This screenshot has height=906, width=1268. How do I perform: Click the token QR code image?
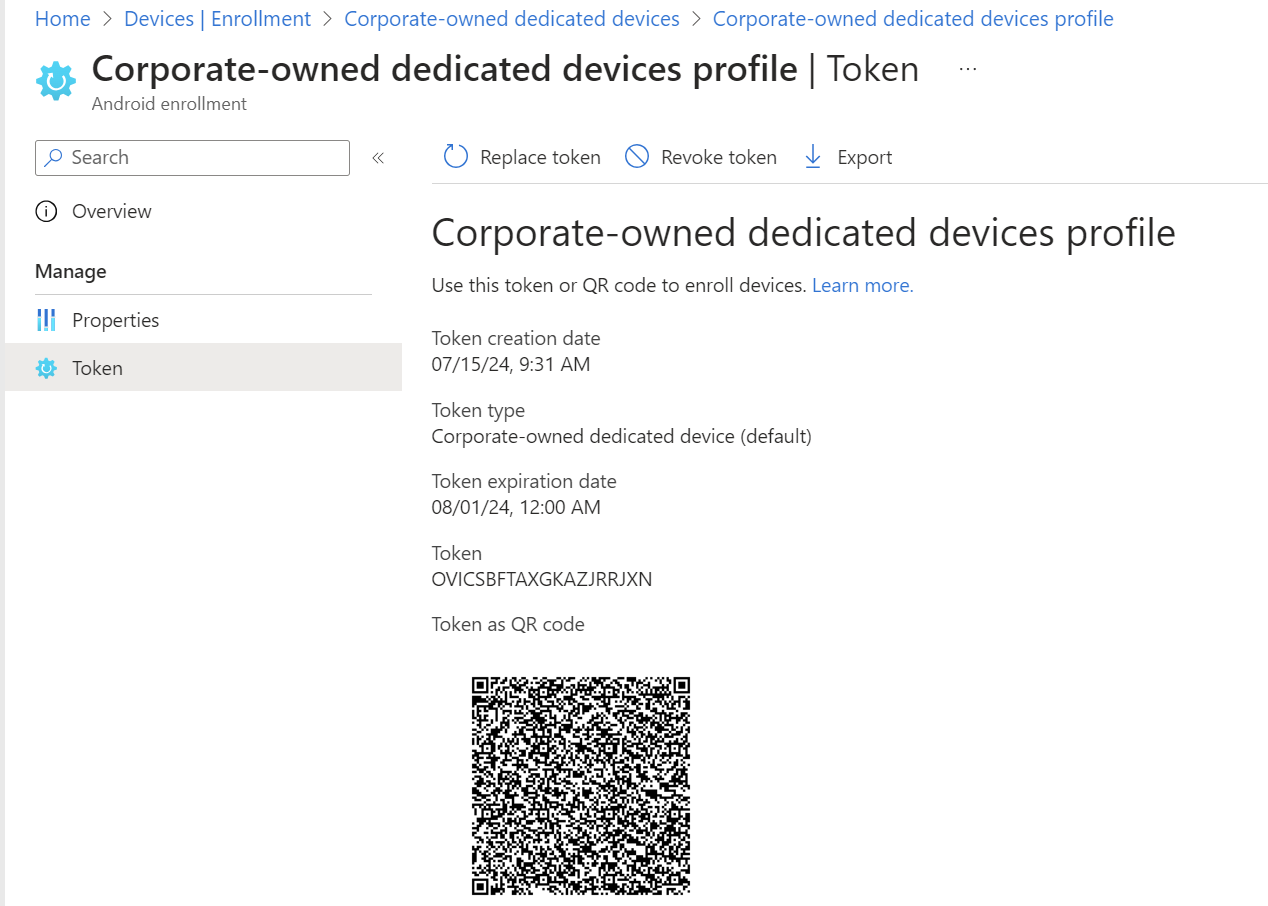point(580,785)
